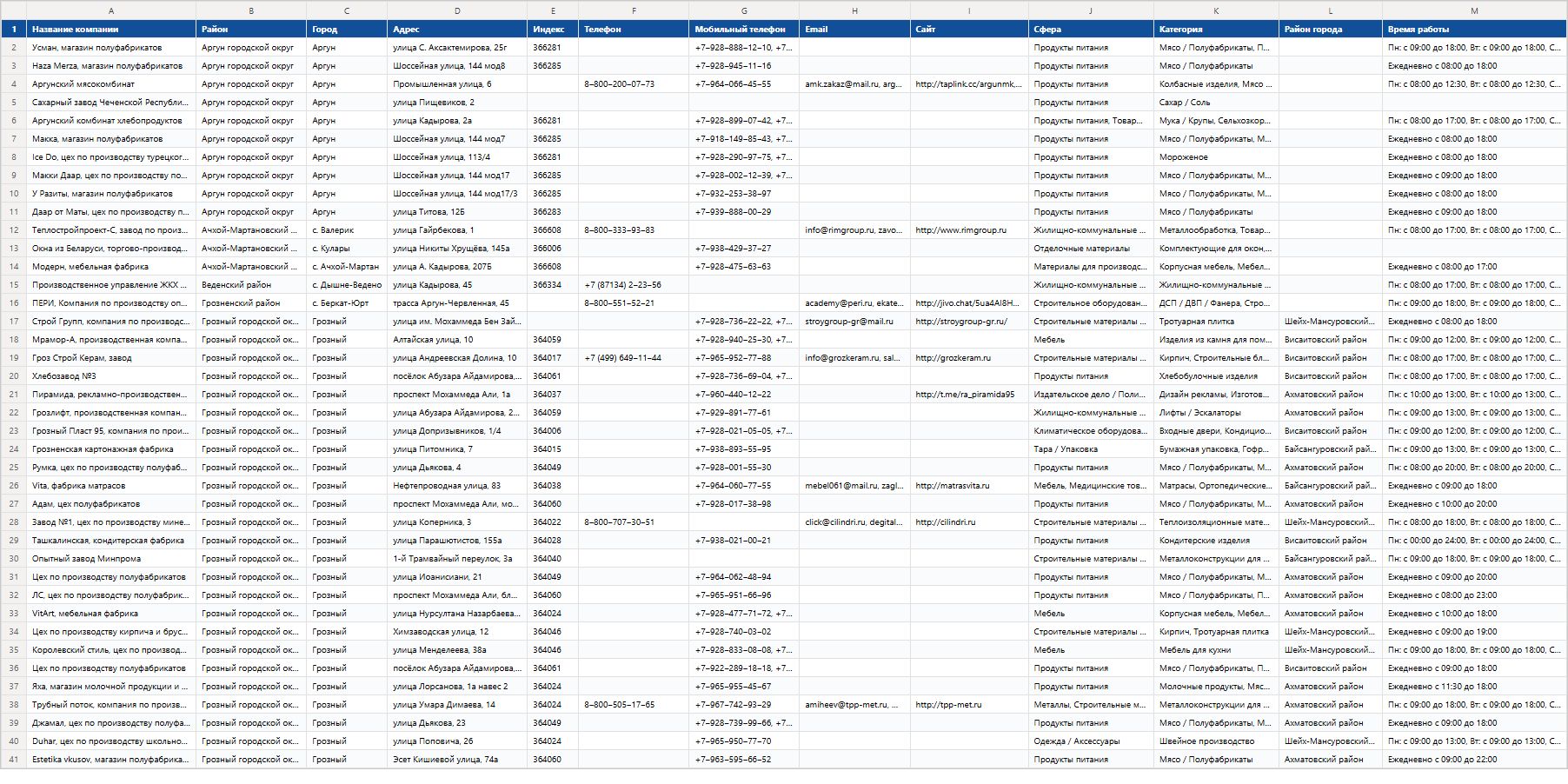Click the "Email" header cell
Viewport: 1568px width, 784px height.
(x=854, y=29)
